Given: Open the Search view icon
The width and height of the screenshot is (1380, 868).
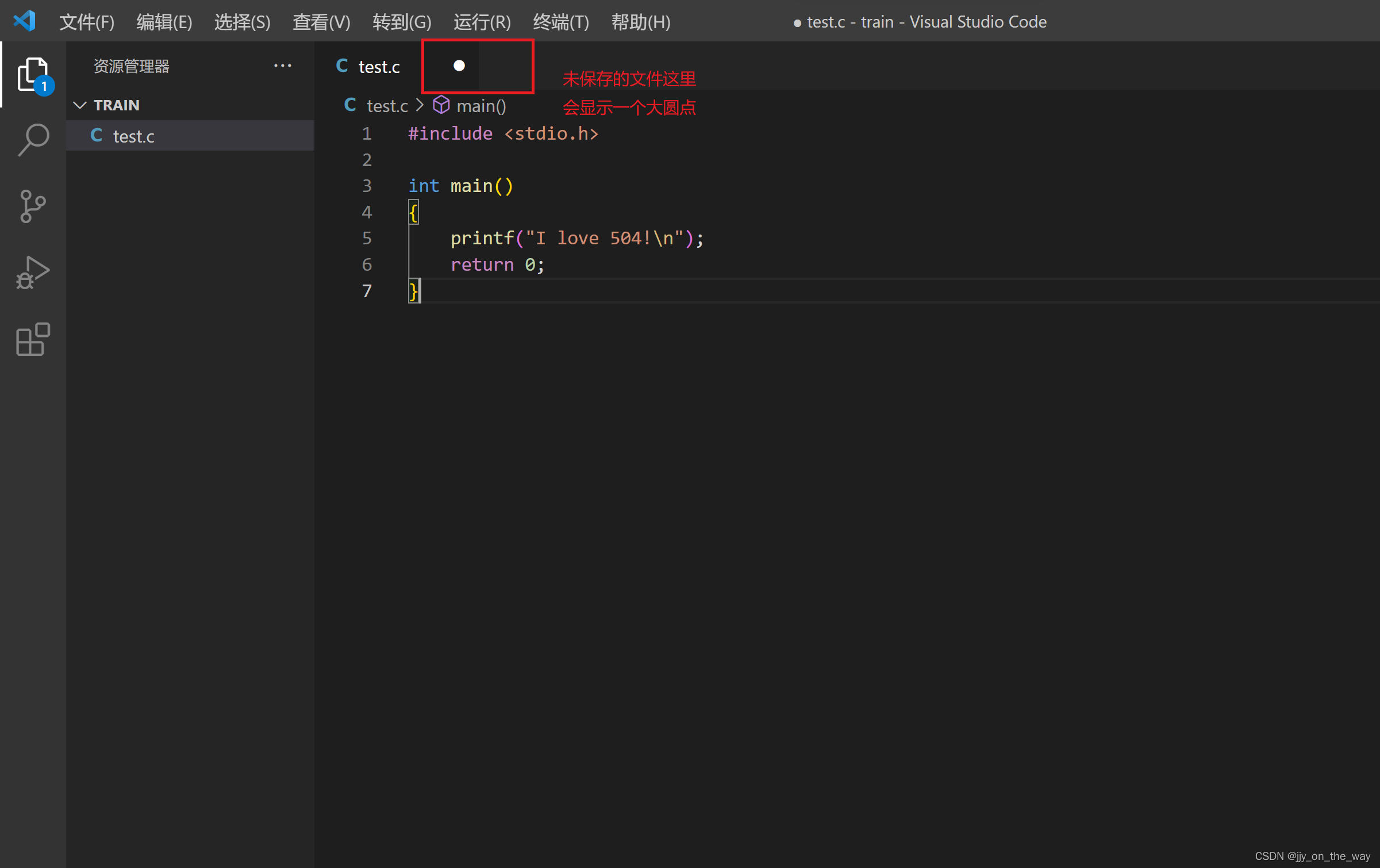Looking at the screenshot, I should click(x=33, y=140).
